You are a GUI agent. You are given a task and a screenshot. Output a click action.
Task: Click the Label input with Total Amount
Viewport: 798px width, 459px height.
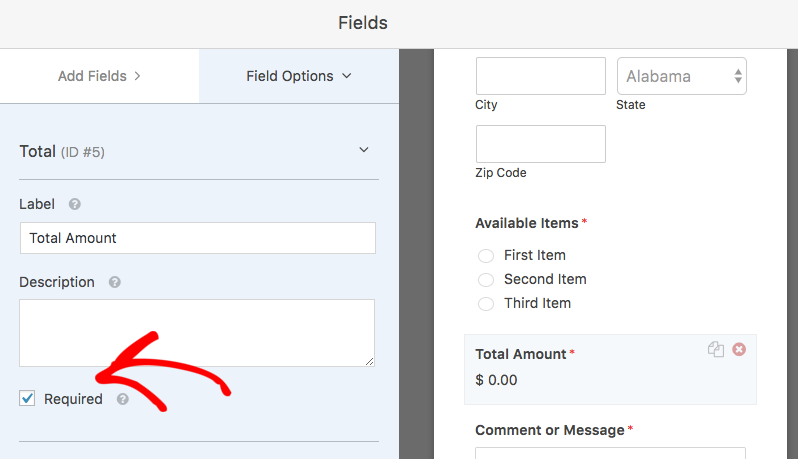pyautogui.click(x=198, y=238)
